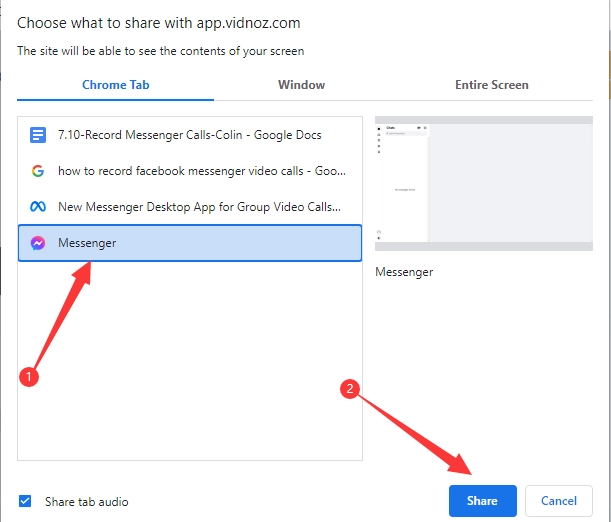611x522 pixels.
Task: Click red numbered circle 2 annotation
Action: [x=350, y=392]
